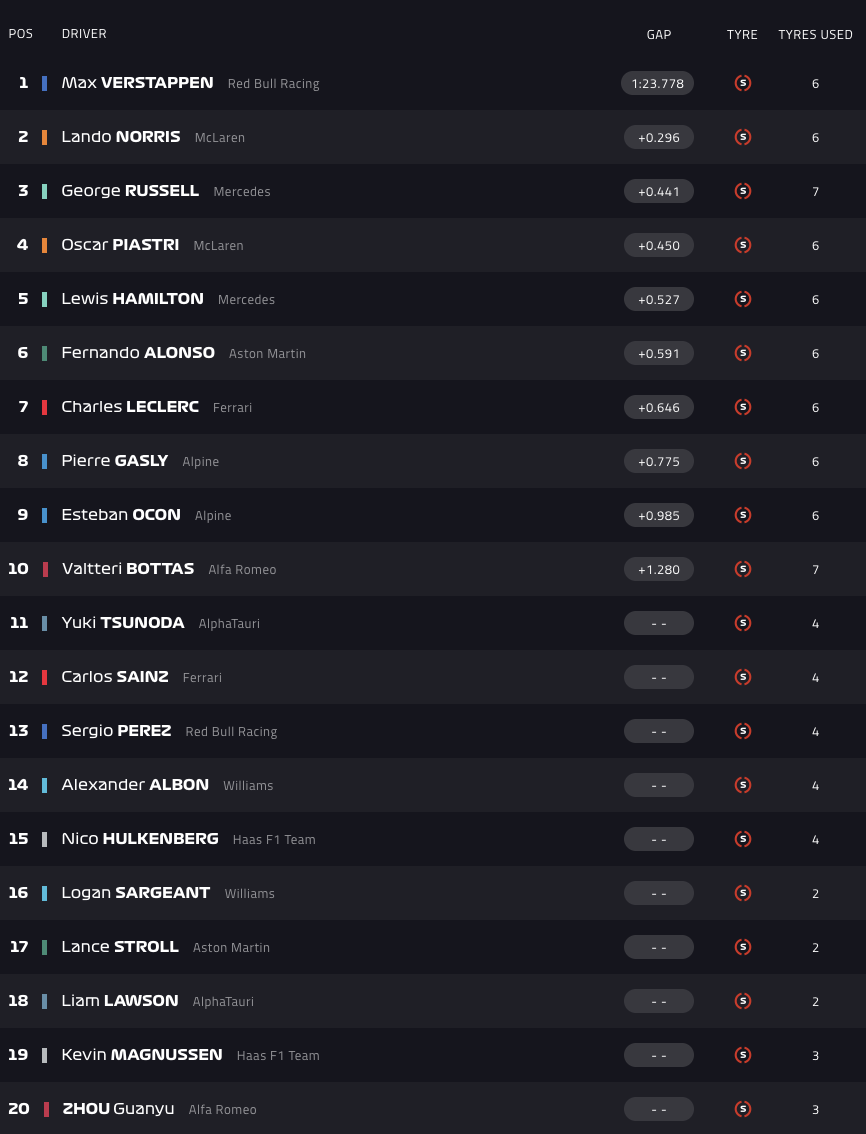The height and width of the screenshot is (1134, 866).
Task: Click Verstappen's 1:23.778 lap time badge
Action: [x=658, y=83]
